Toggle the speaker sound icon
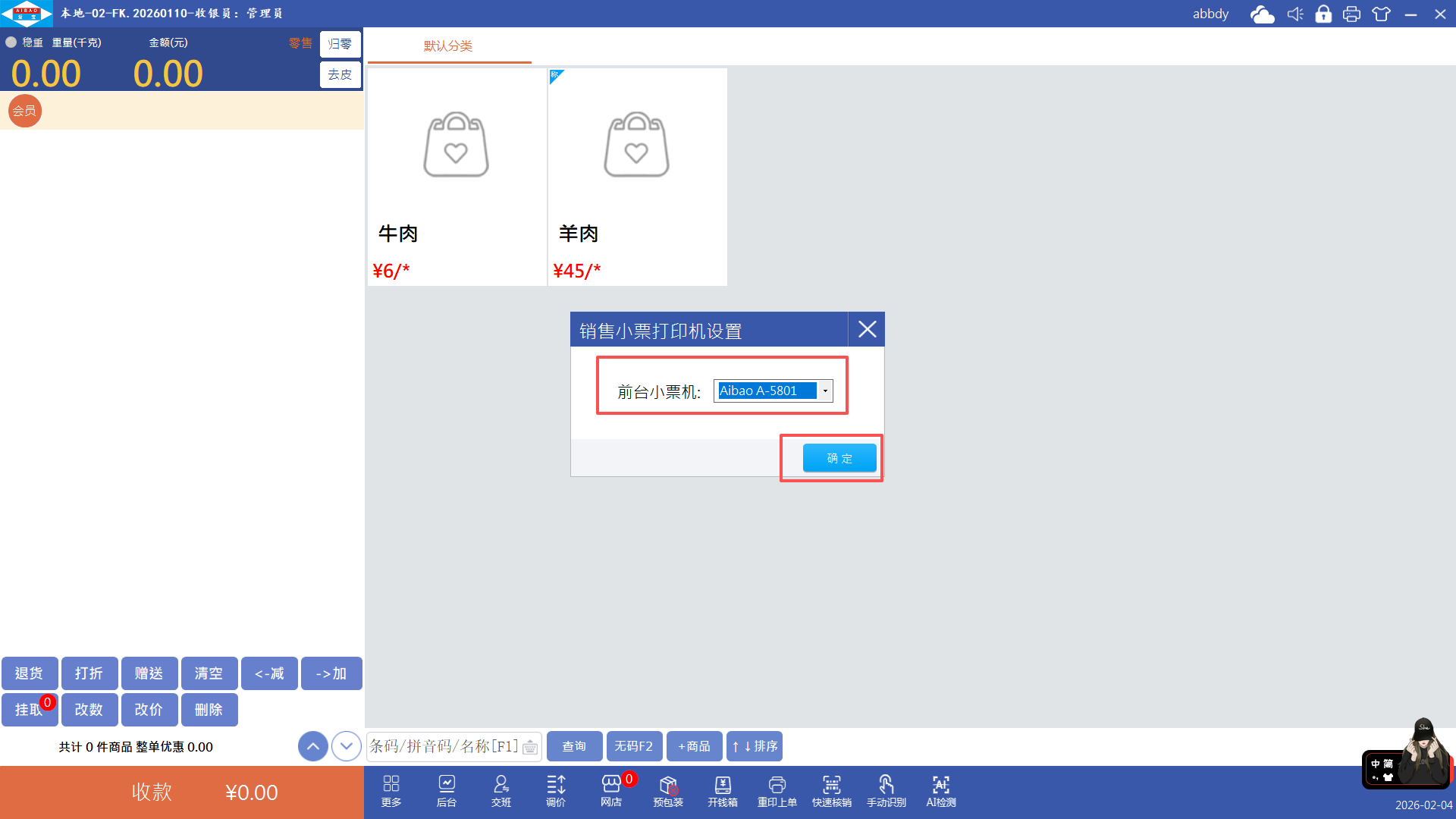 tap(1295, 14)
